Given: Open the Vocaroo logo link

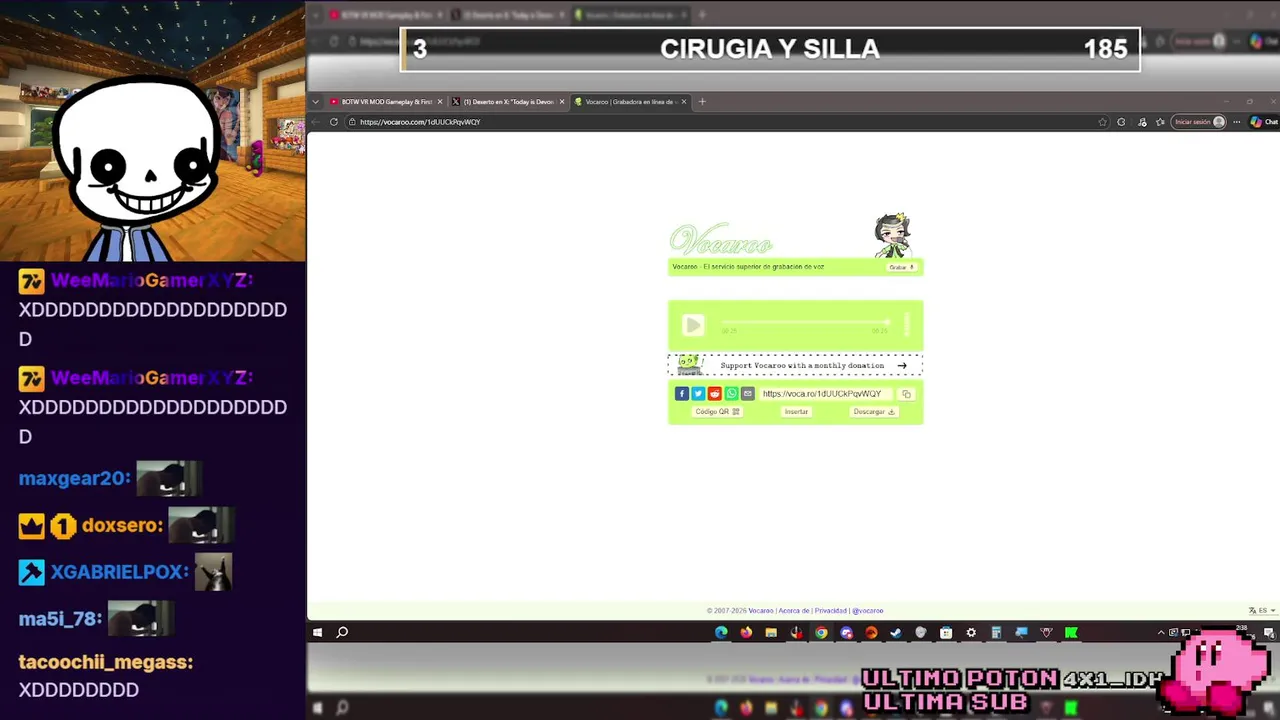Looking at the screenshot, I should pyautogui.click(x=721, y=241).
